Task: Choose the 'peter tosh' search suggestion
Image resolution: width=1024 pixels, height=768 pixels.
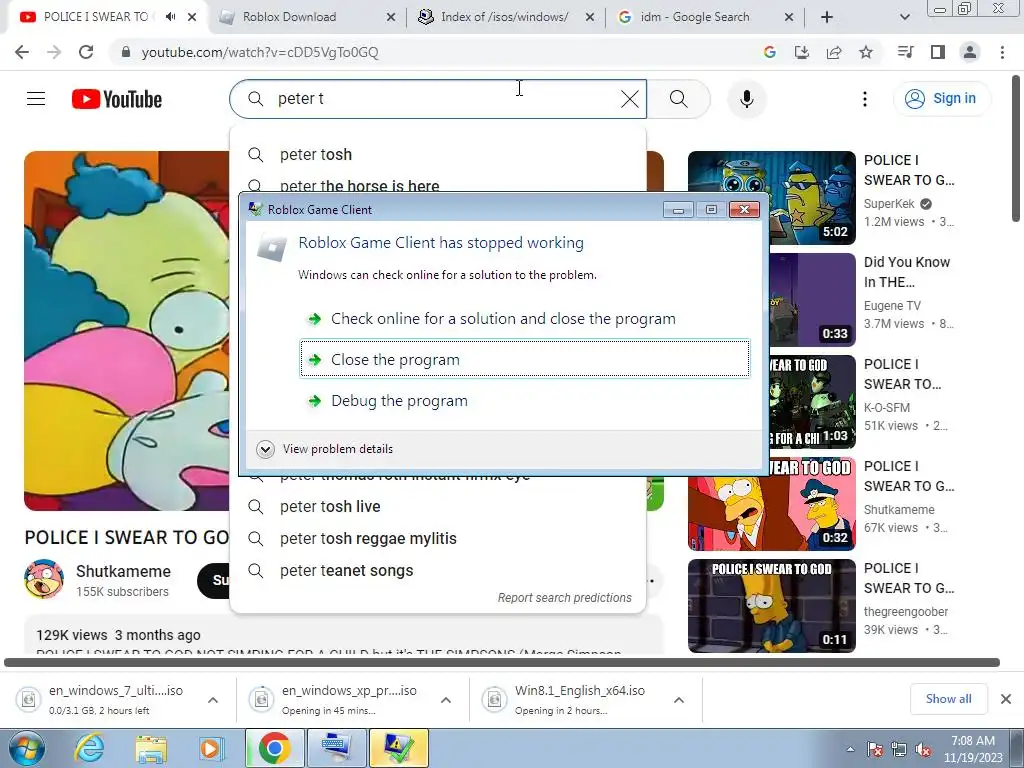Action: point(438,155)
